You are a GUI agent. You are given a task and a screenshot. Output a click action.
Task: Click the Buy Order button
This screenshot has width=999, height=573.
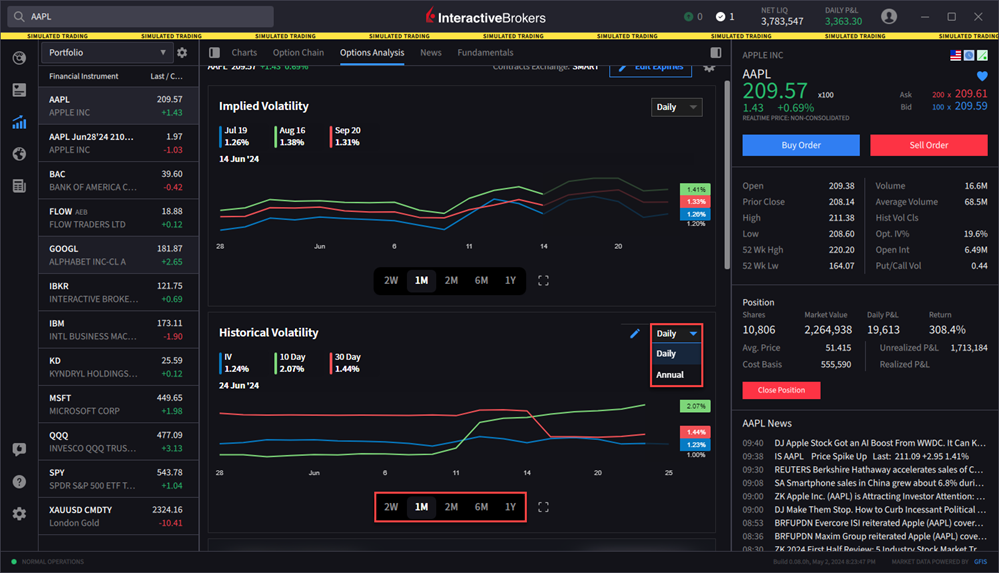[801, 145]
